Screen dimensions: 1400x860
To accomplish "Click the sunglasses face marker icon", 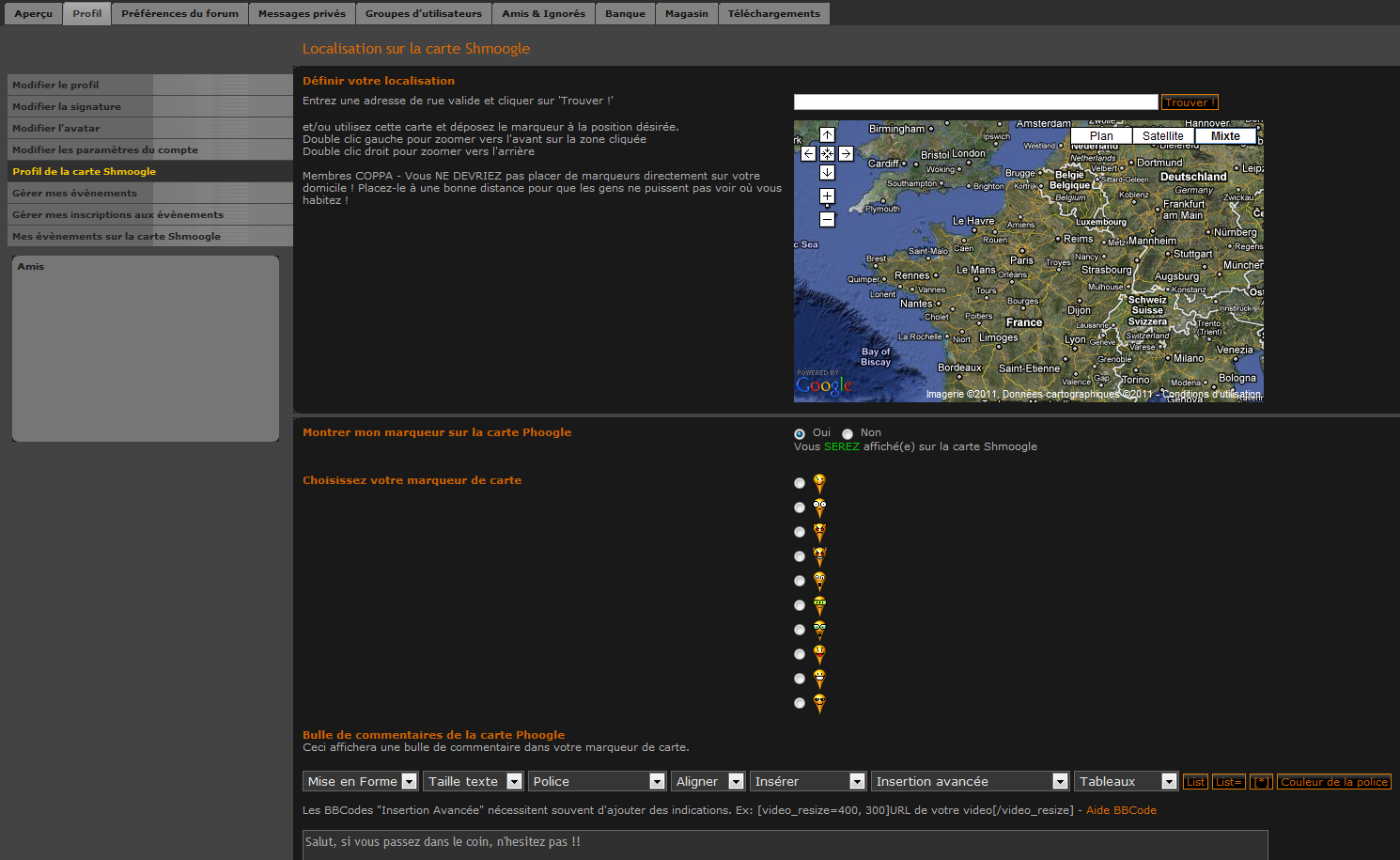I will [819, 703].
